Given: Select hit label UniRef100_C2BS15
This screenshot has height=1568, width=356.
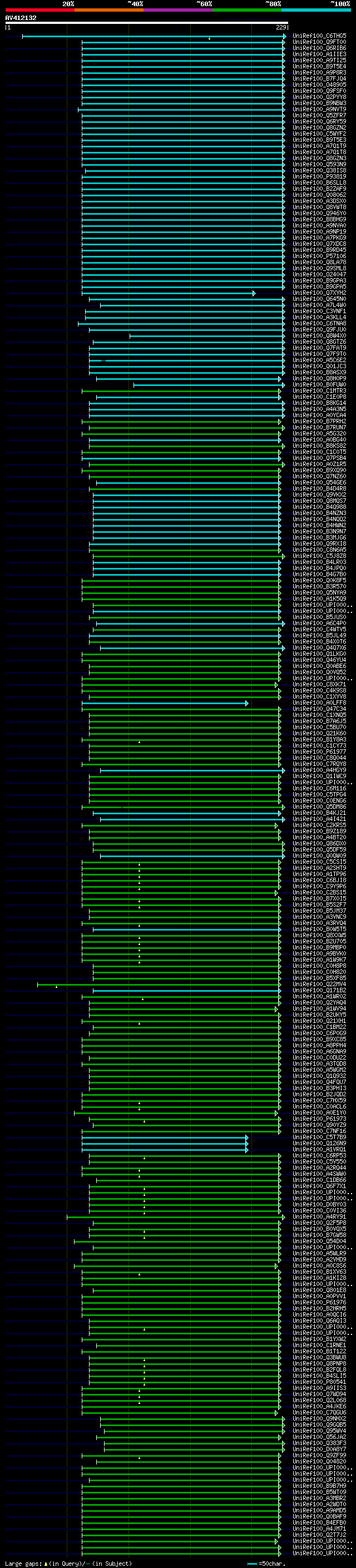Looking at the screenshot, I should coord(319,892).
